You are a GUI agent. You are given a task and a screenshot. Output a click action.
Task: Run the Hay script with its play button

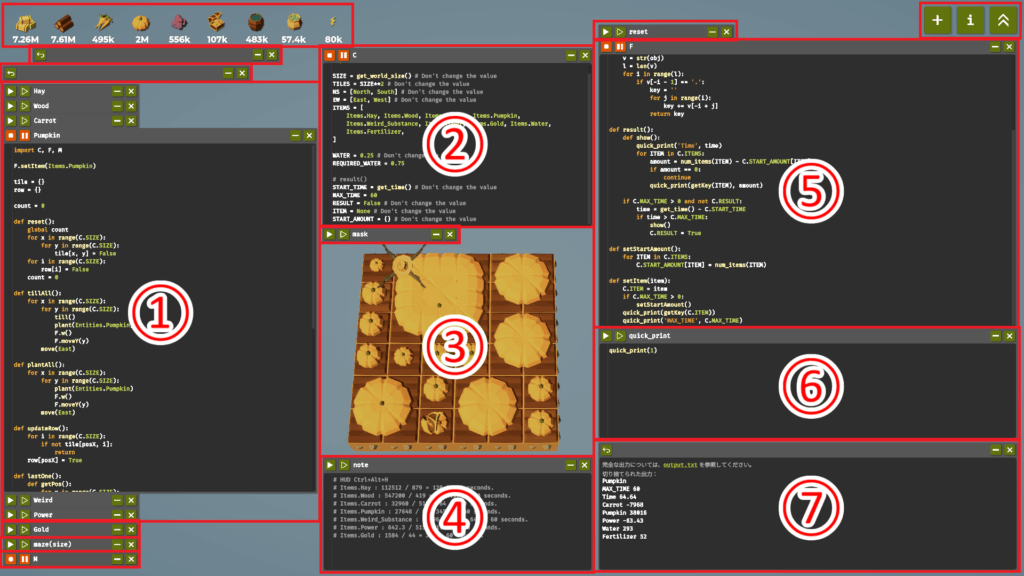click(x=11, y=91)
